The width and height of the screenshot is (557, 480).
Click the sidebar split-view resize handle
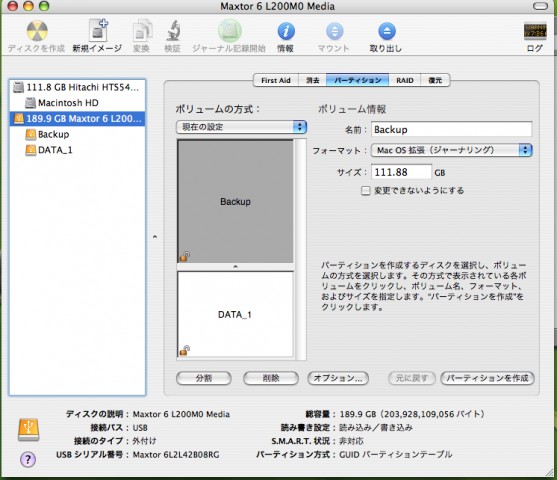pos(155,237)
